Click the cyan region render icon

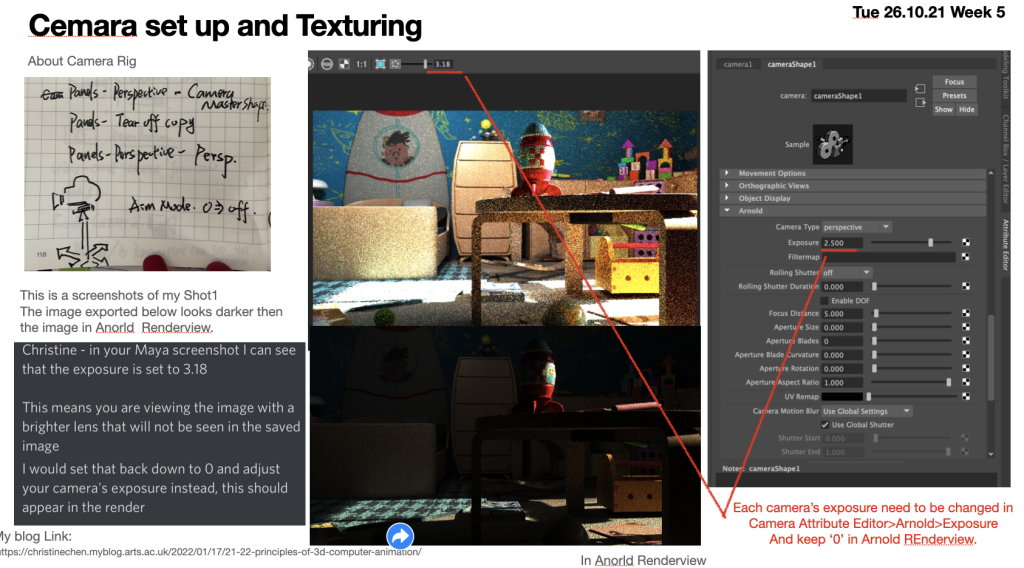[380, 64]
